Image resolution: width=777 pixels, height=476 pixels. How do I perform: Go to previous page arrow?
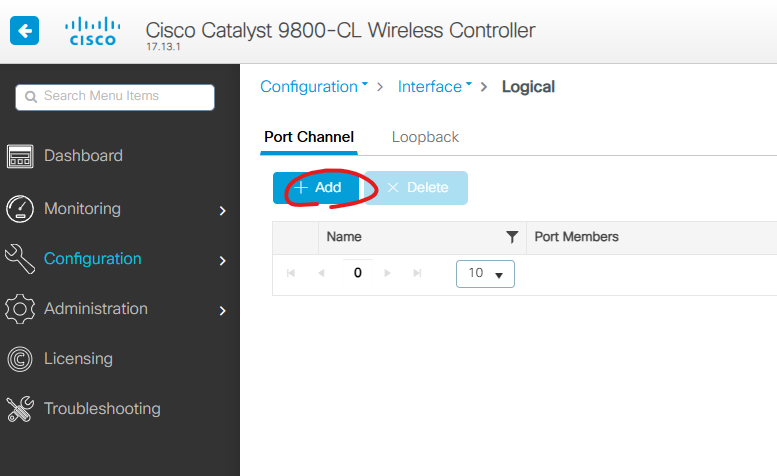[x=321, y=273]
